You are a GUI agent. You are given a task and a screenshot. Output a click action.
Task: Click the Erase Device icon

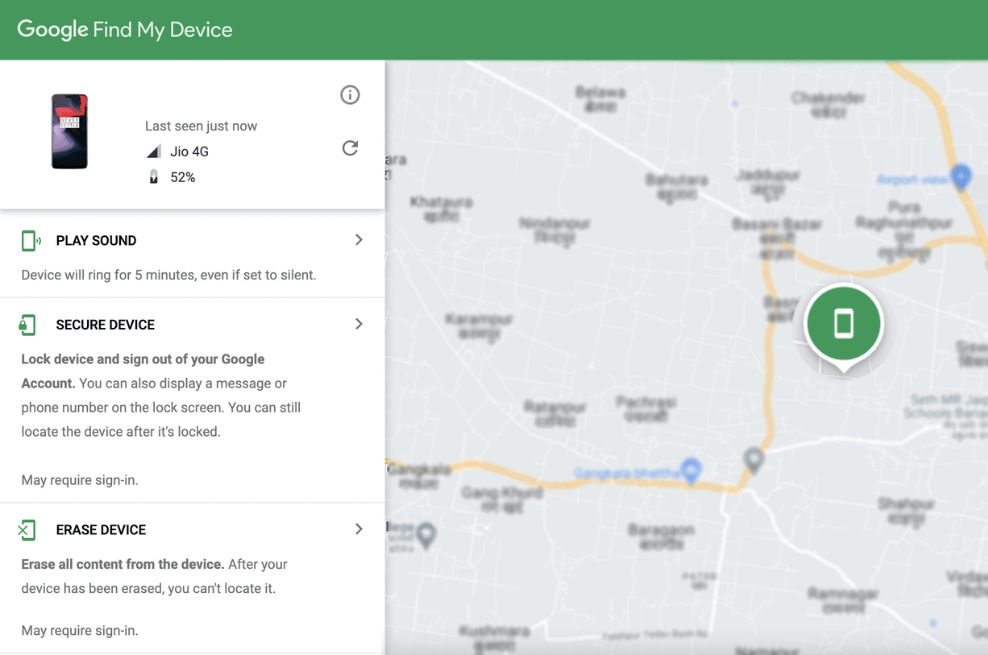27,530
